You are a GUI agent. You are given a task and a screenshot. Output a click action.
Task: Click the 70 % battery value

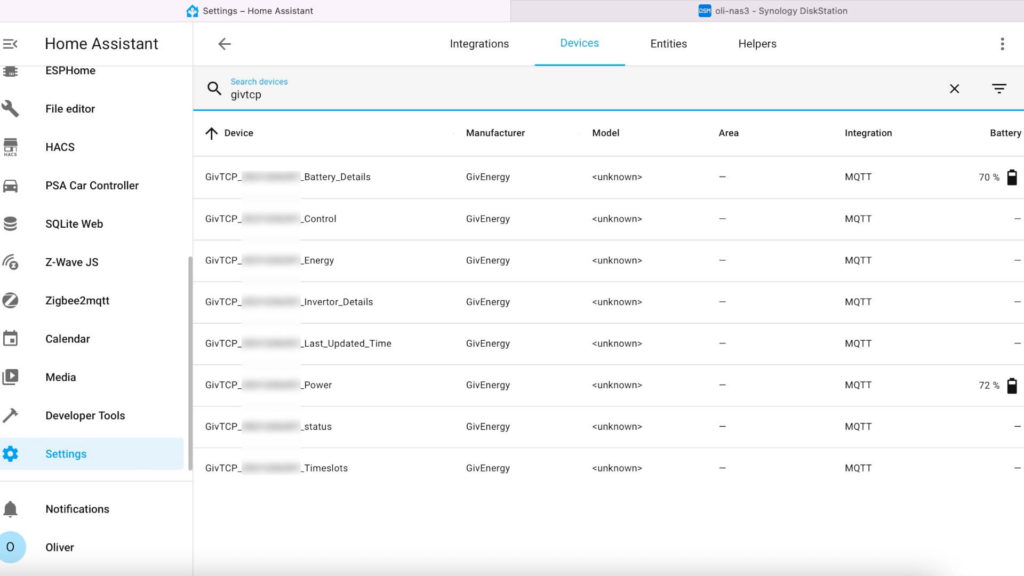pyautogui.click(x=989, y=178)
